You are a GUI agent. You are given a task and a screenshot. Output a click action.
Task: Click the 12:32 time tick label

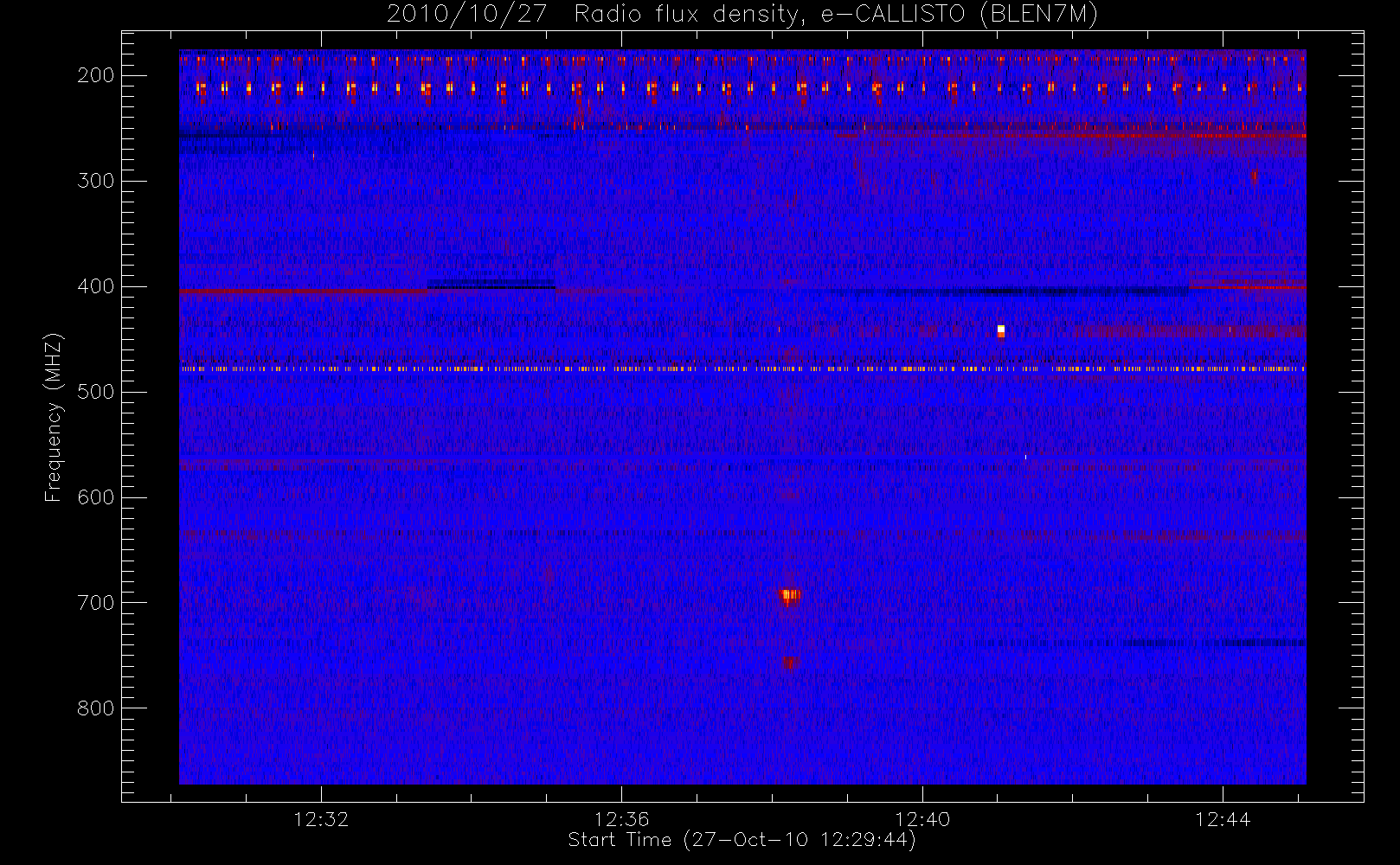point(321,819)
